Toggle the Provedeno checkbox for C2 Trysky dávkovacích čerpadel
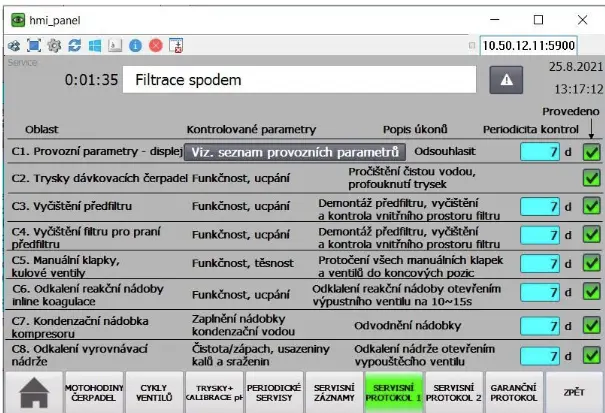605x413 pixels. [x=591, y=178]
